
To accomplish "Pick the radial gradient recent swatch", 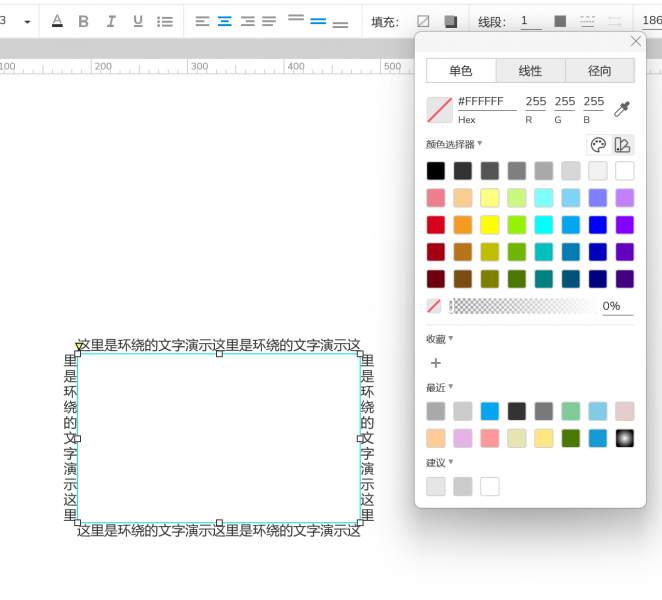I will point(624,438).
